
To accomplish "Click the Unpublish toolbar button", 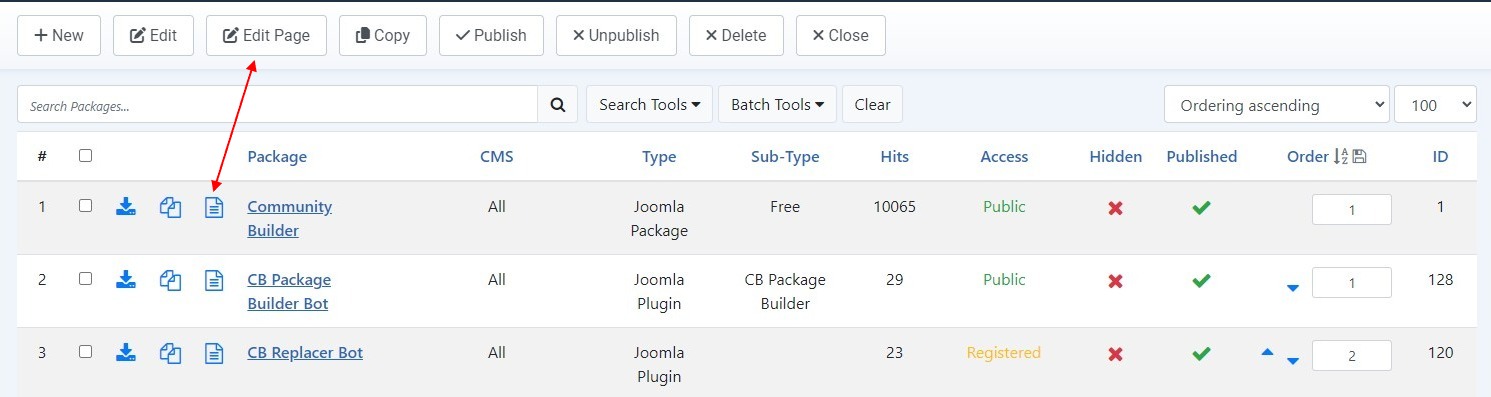I will coord(616,35).
